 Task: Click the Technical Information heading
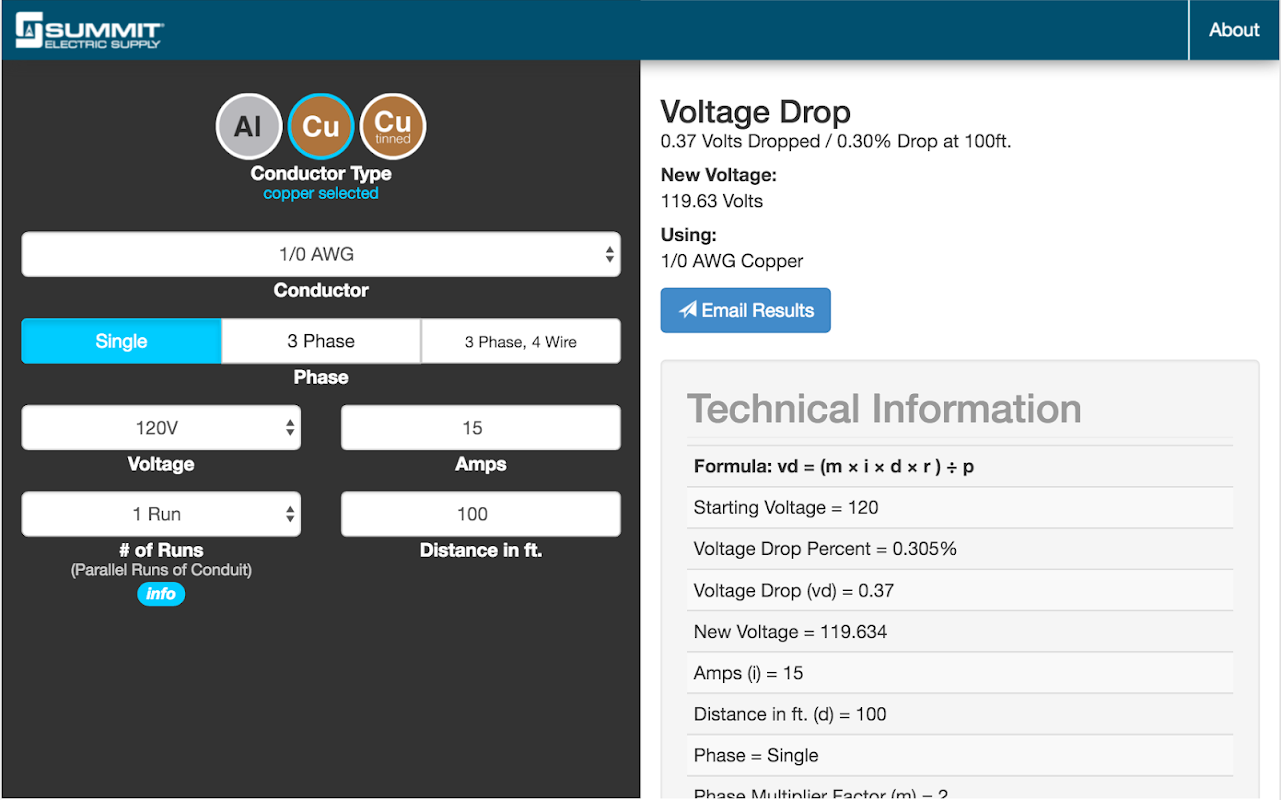tap(884, 409)
